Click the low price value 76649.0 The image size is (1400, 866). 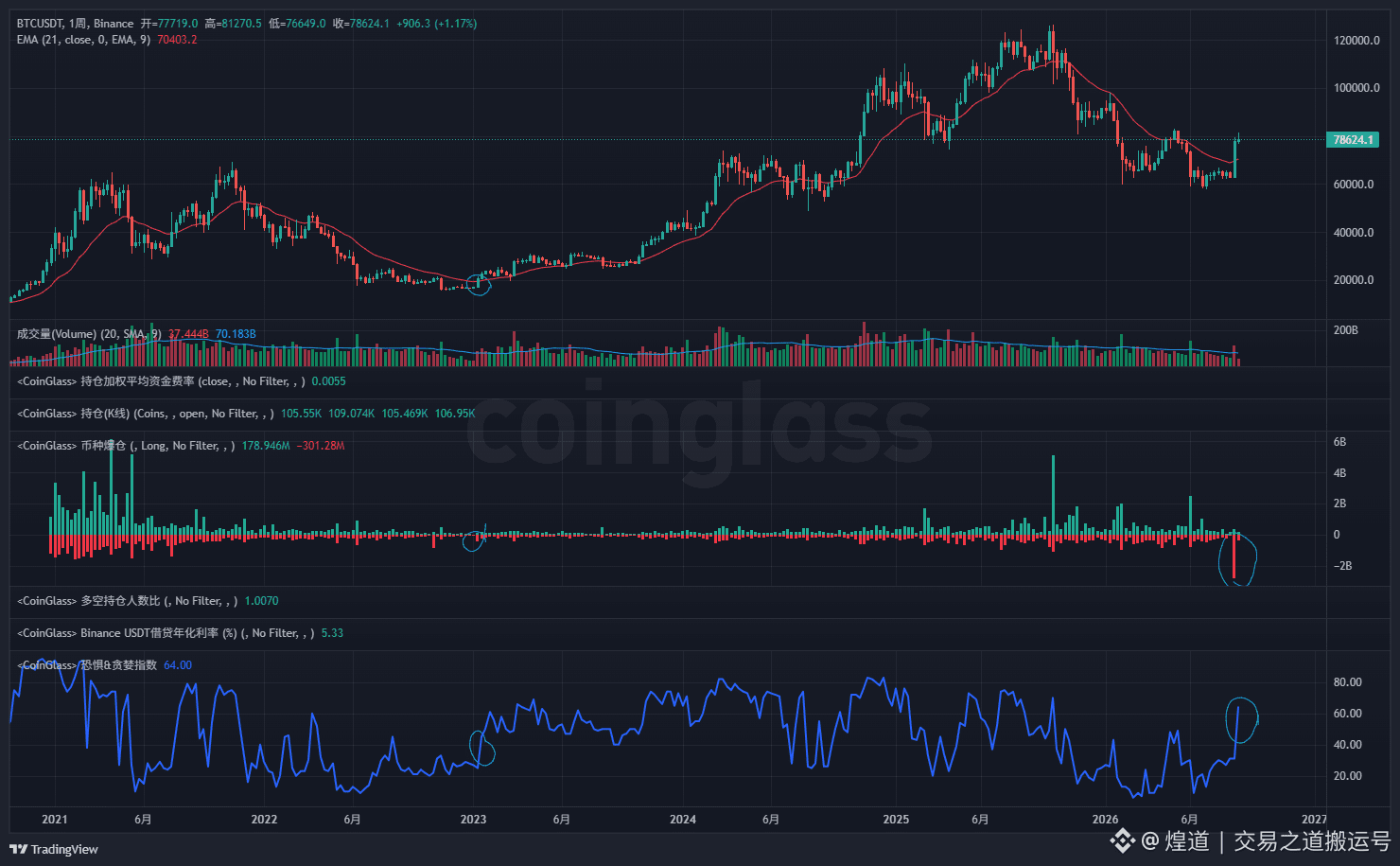click(x=305, y=24)
